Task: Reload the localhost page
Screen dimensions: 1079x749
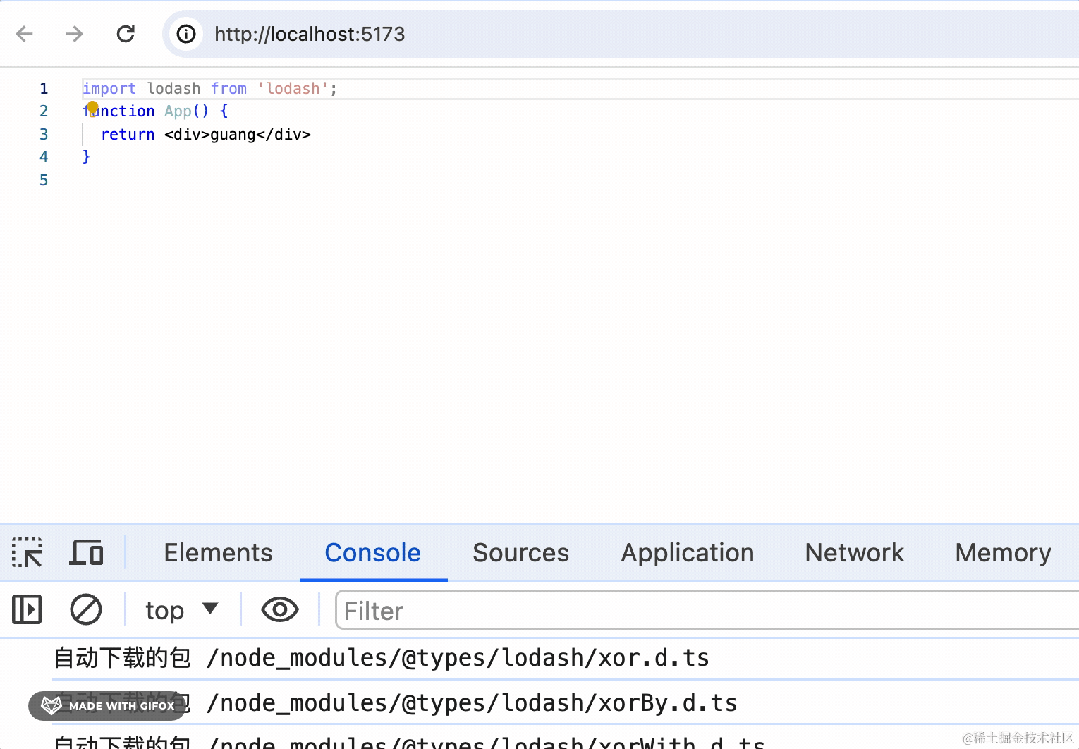Action: [x=125, y=34]
